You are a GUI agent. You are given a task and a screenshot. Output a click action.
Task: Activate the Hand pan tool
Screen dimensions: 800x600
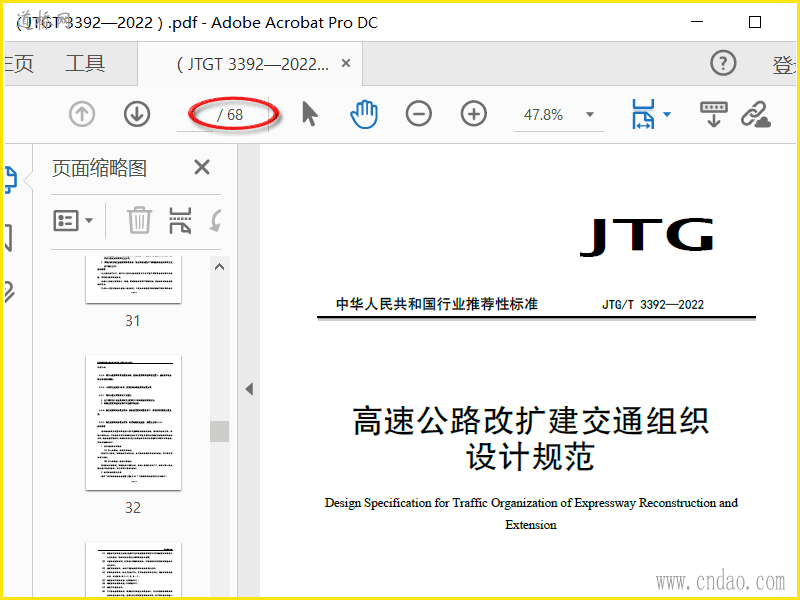coord(364,114)
